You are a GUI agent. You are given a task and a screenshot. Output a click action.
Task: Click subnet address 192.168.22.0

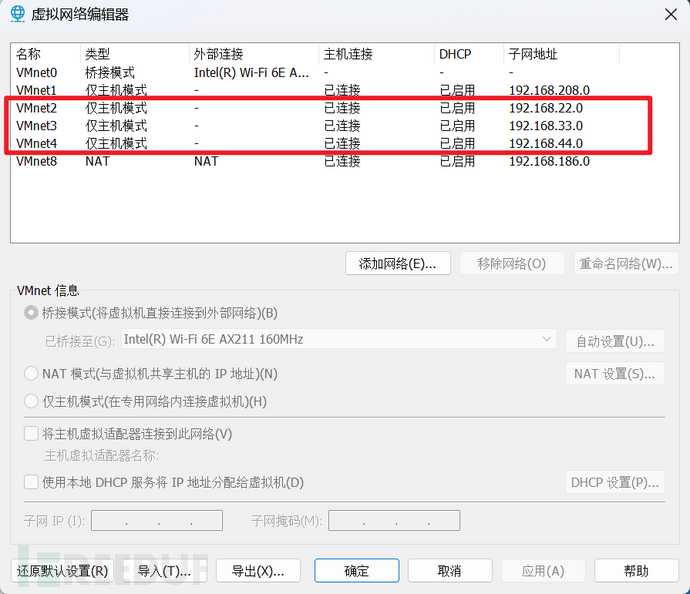point(546,108)
